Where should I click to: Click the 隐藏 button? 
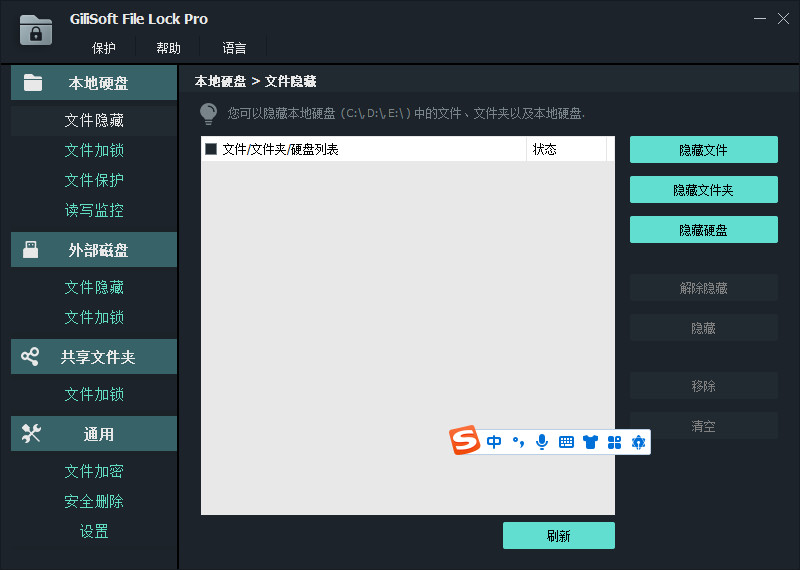point(704,328)
